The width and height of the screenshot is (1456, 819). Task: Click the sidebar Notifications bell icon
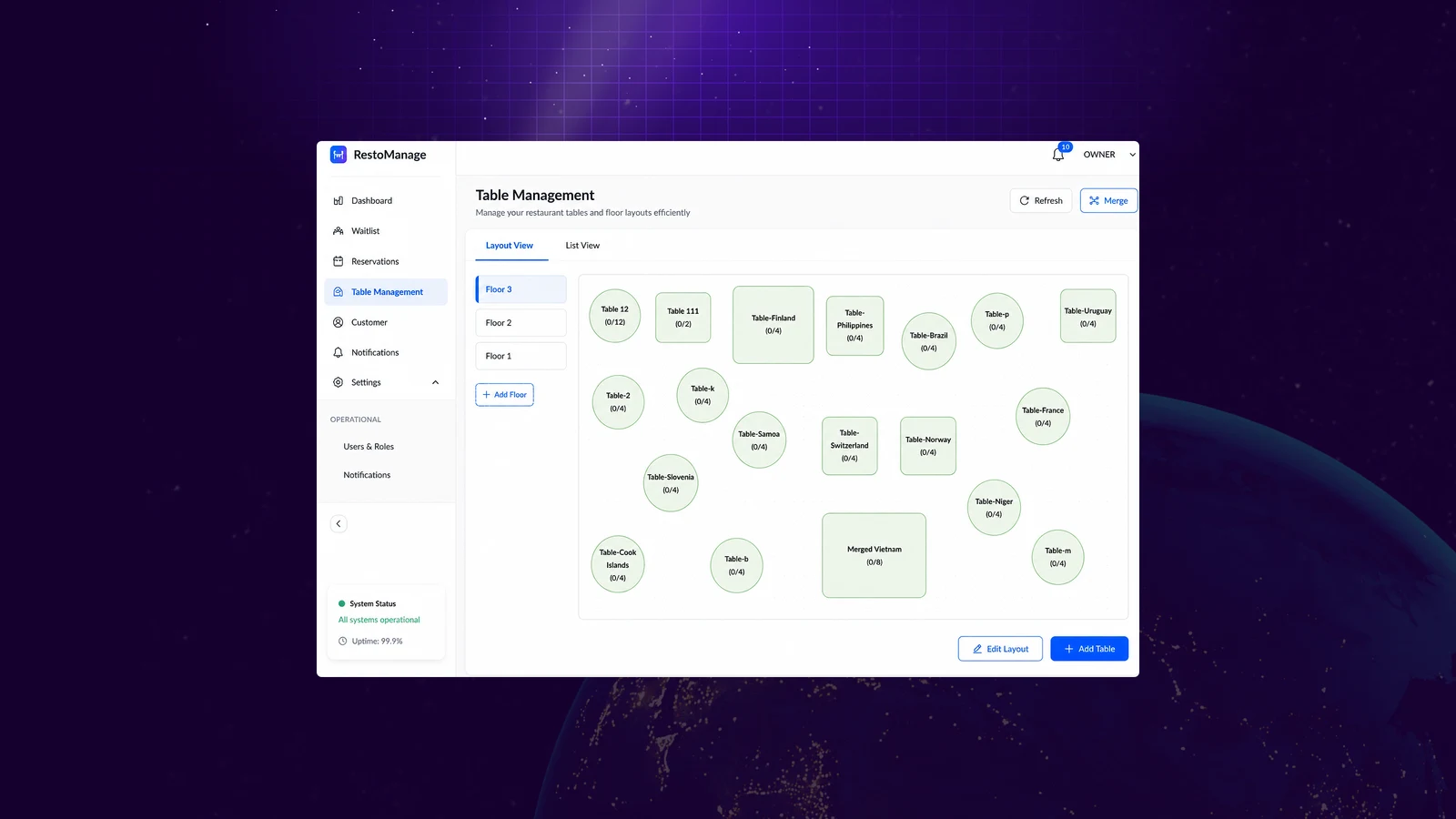coord(339,353)
